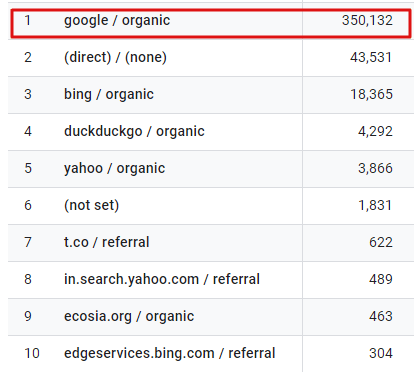Click the (direct) / (none) source label

[x=115, y=57]
